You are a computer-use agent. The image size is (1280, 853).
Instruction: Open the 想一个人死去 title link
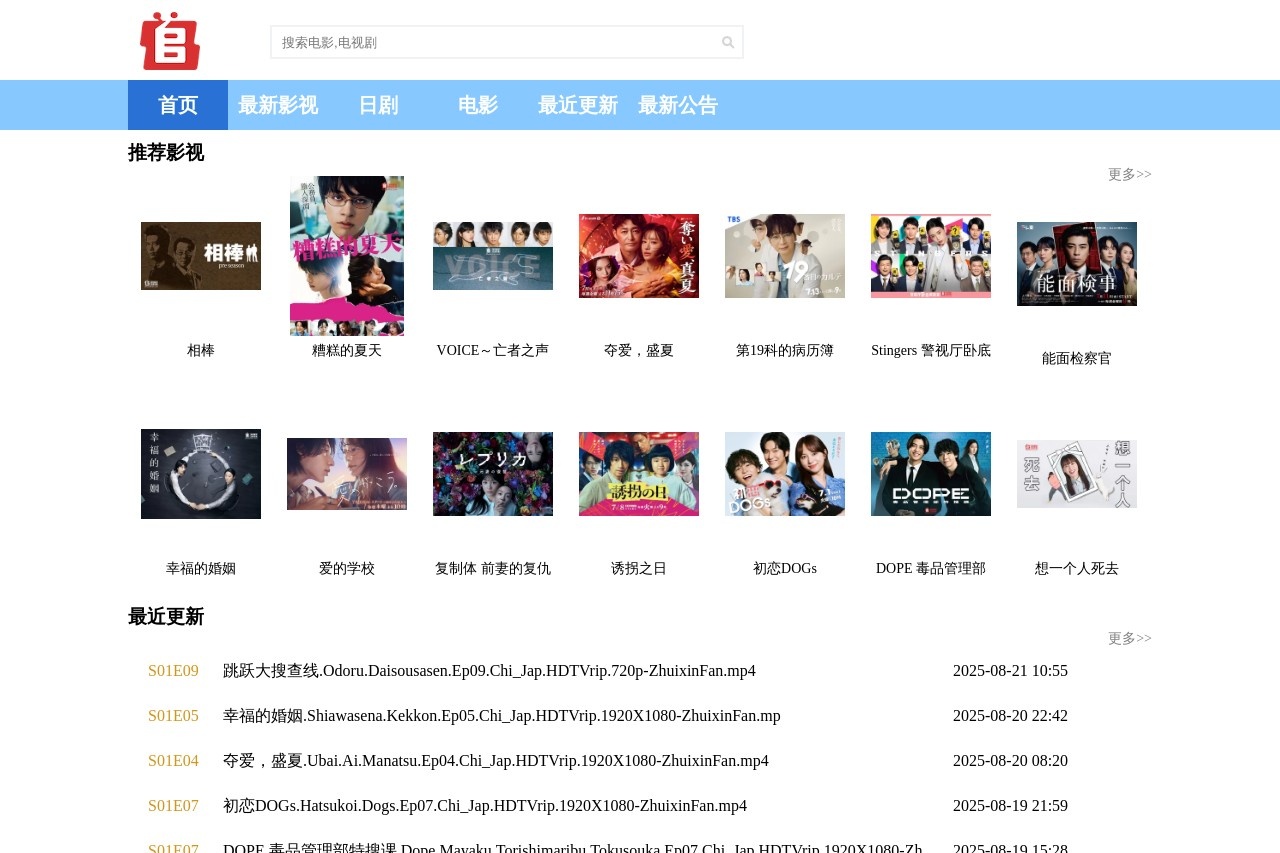1077,569
